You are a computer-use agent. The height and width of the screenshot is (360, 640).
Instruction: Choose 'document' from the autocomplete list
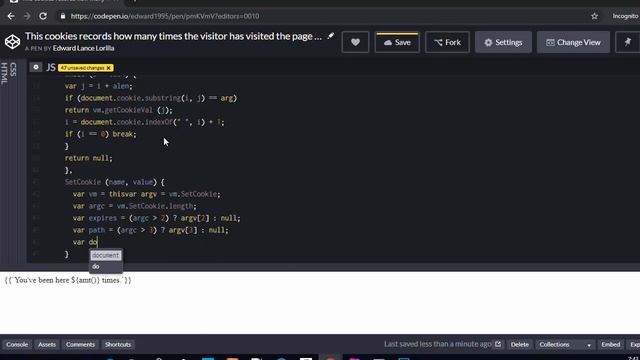tap(106, 255)
